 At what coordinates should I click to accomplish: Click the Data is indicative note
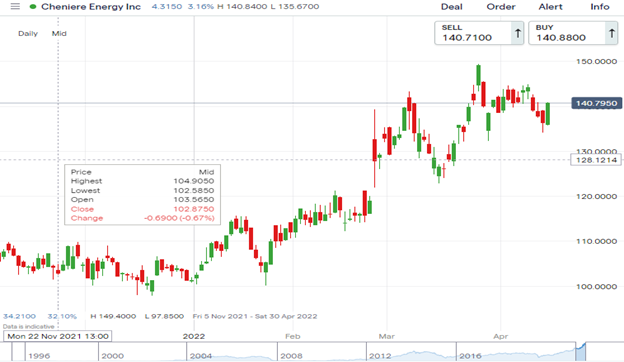28,327
